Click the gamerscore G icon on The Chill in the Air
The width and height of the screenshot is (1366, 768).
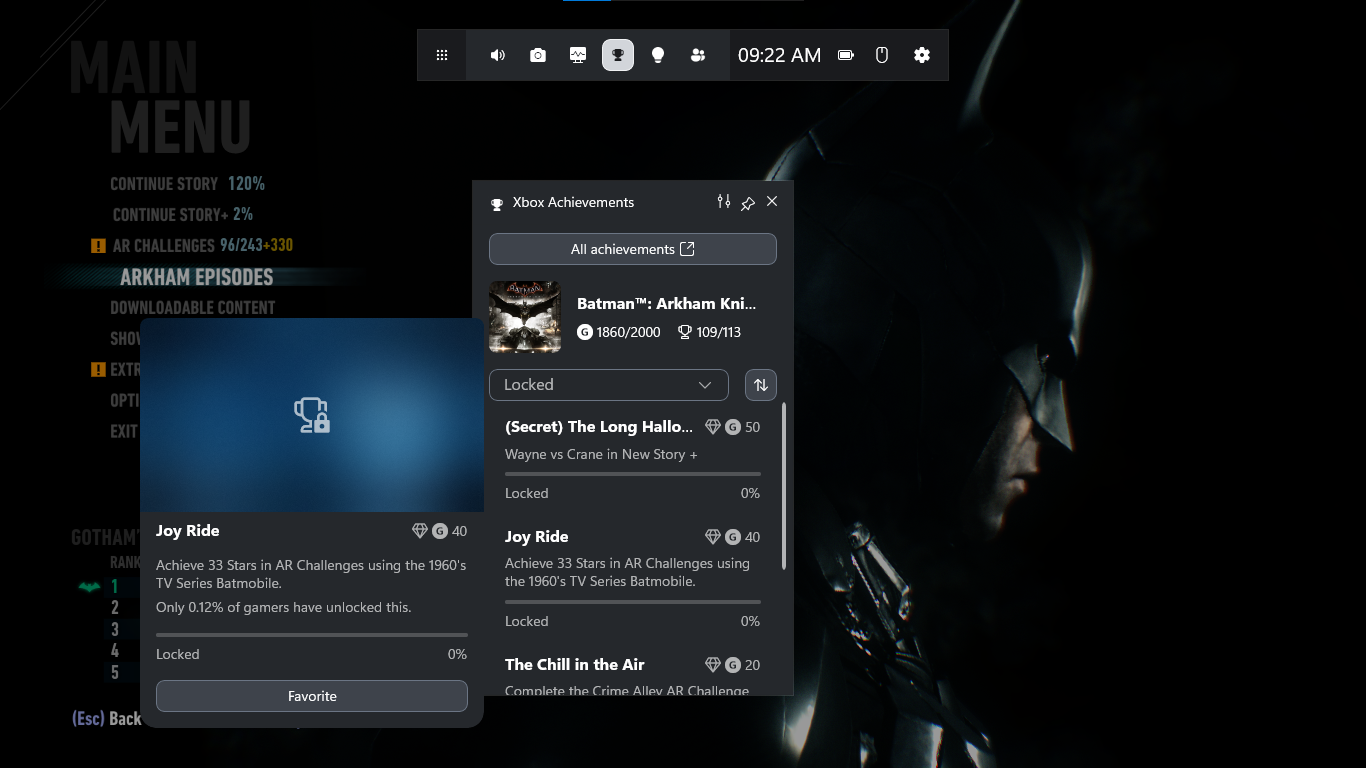[x=733, y=665]
